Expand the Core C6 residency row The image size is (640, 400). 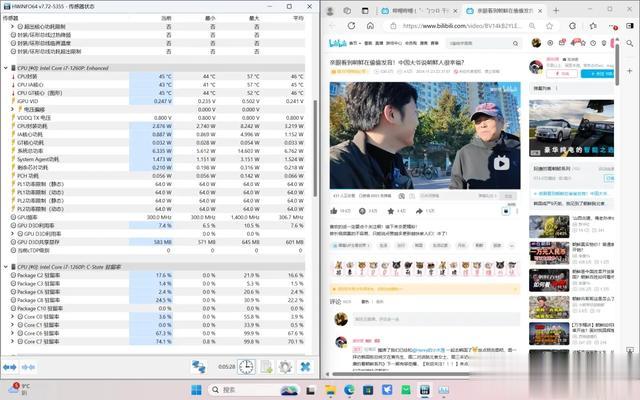12,333
